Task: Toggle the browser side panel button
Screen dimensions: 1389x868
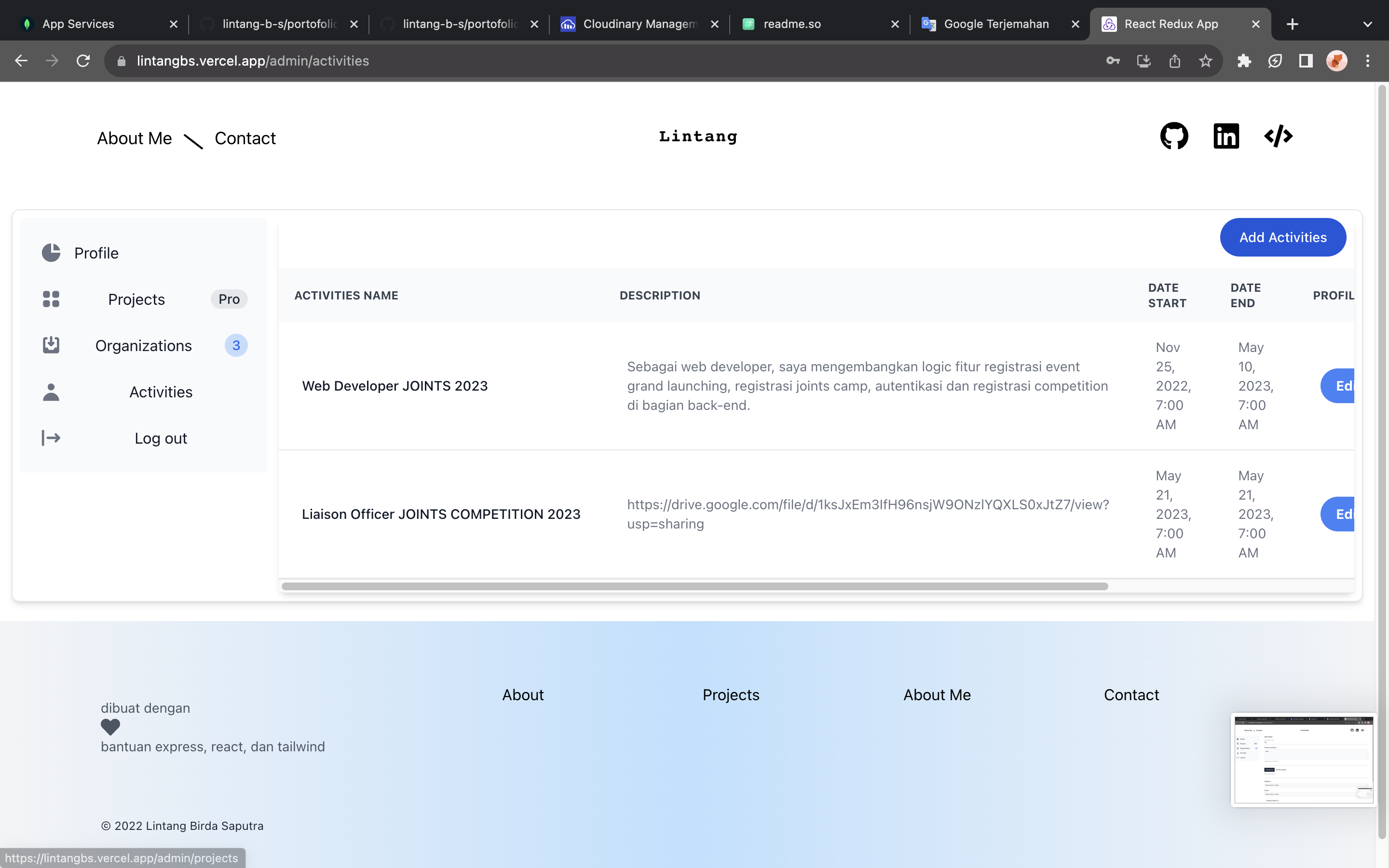Action: (1306, 61)
